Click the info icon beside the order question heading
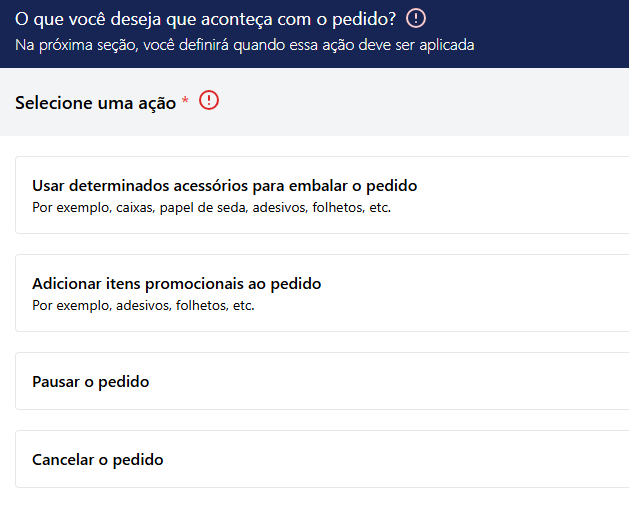The width and height of the screenshot is (629, 514). pyautogui.click(x=416, y=18)
